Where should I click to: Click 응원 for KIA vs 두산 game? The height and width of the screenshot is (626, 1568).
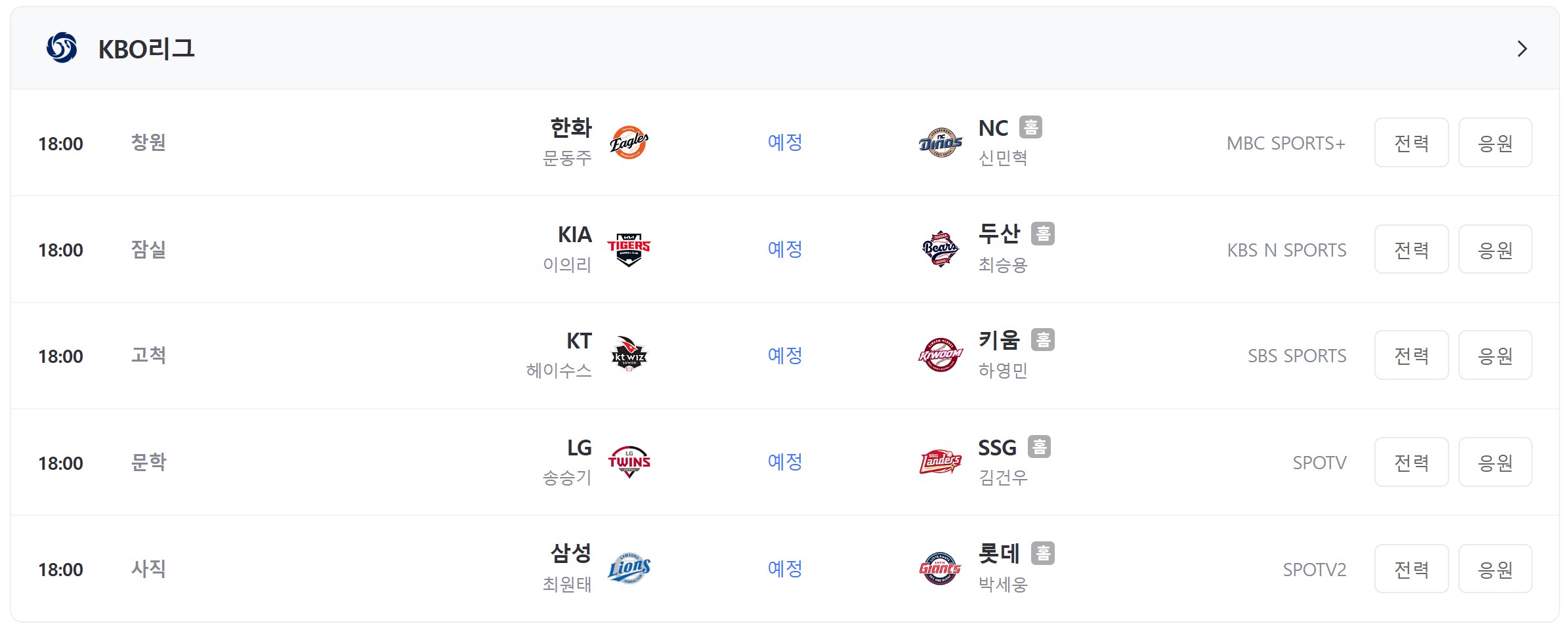coord(1495,249)
